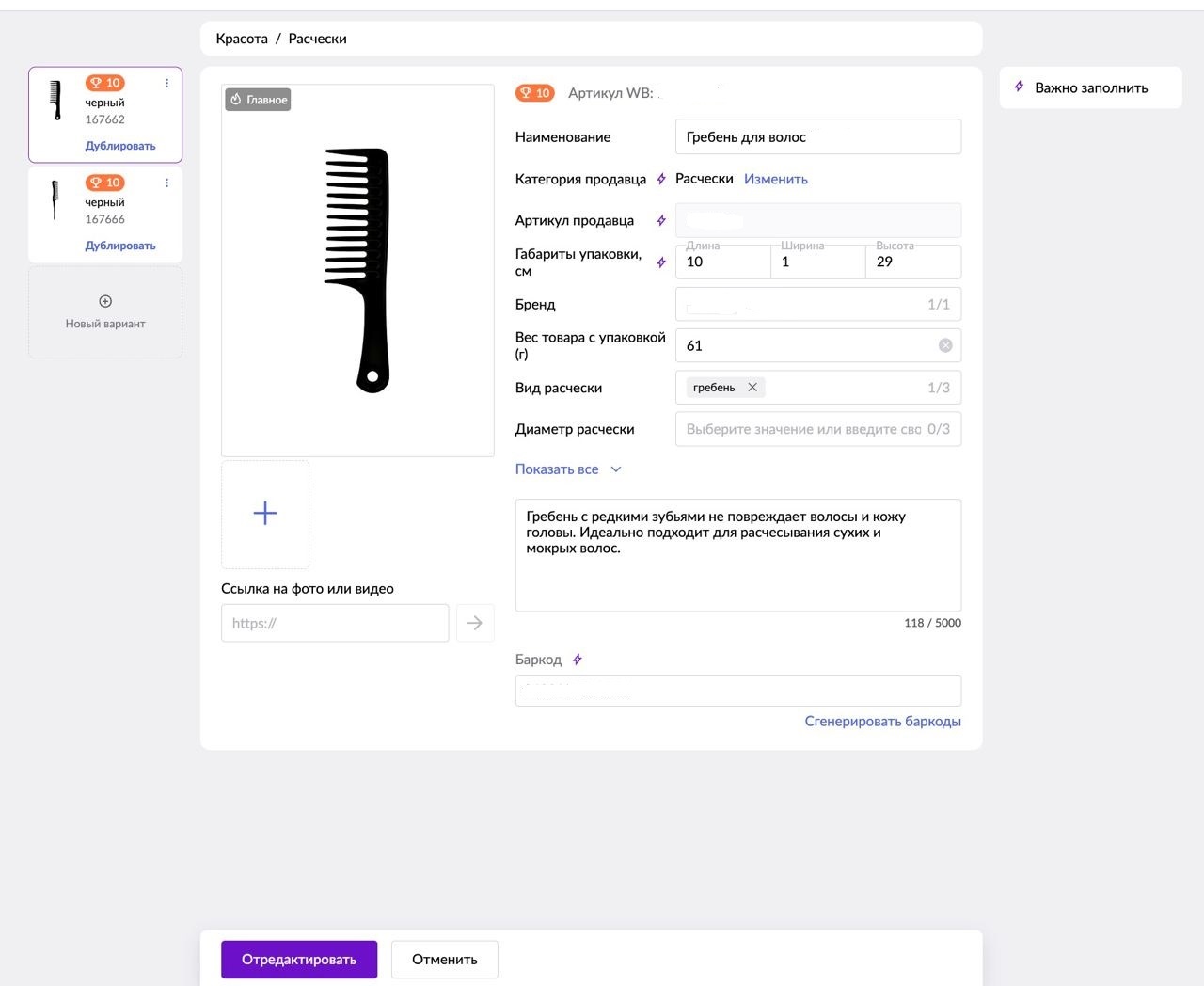Select the second black comb variant thumbnail
This screenshot has height=986, width=1204.
pyautogui.click(x=55, y=200)
